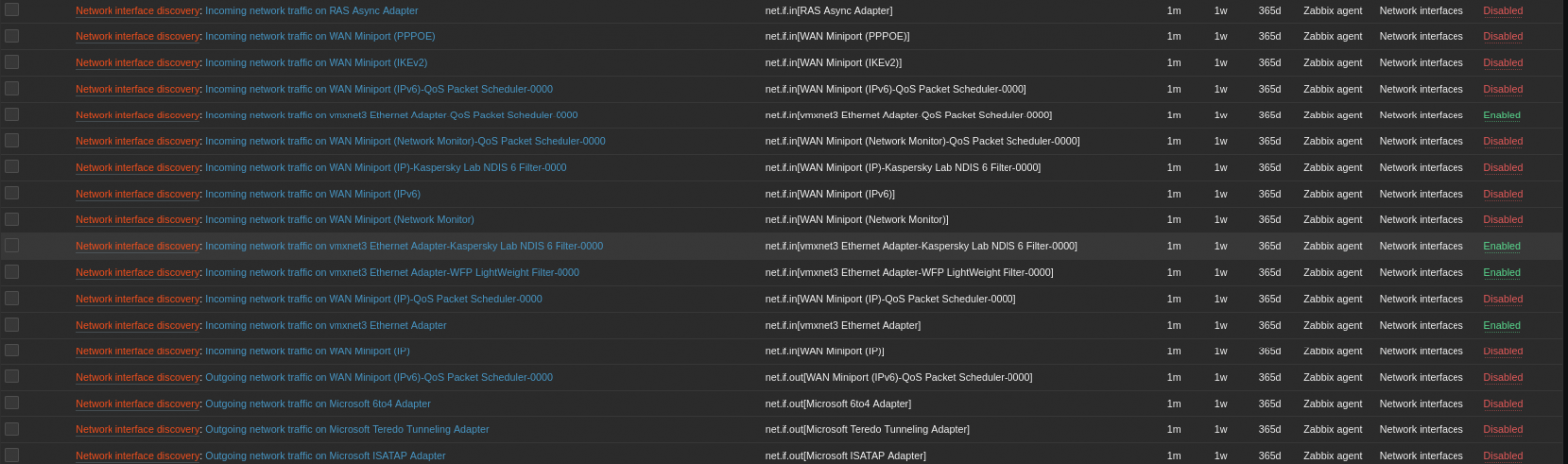Click Network interface discovery link on RAS Async row
Viewport: 1568px width, 464px height.
(x=137, y=10)
